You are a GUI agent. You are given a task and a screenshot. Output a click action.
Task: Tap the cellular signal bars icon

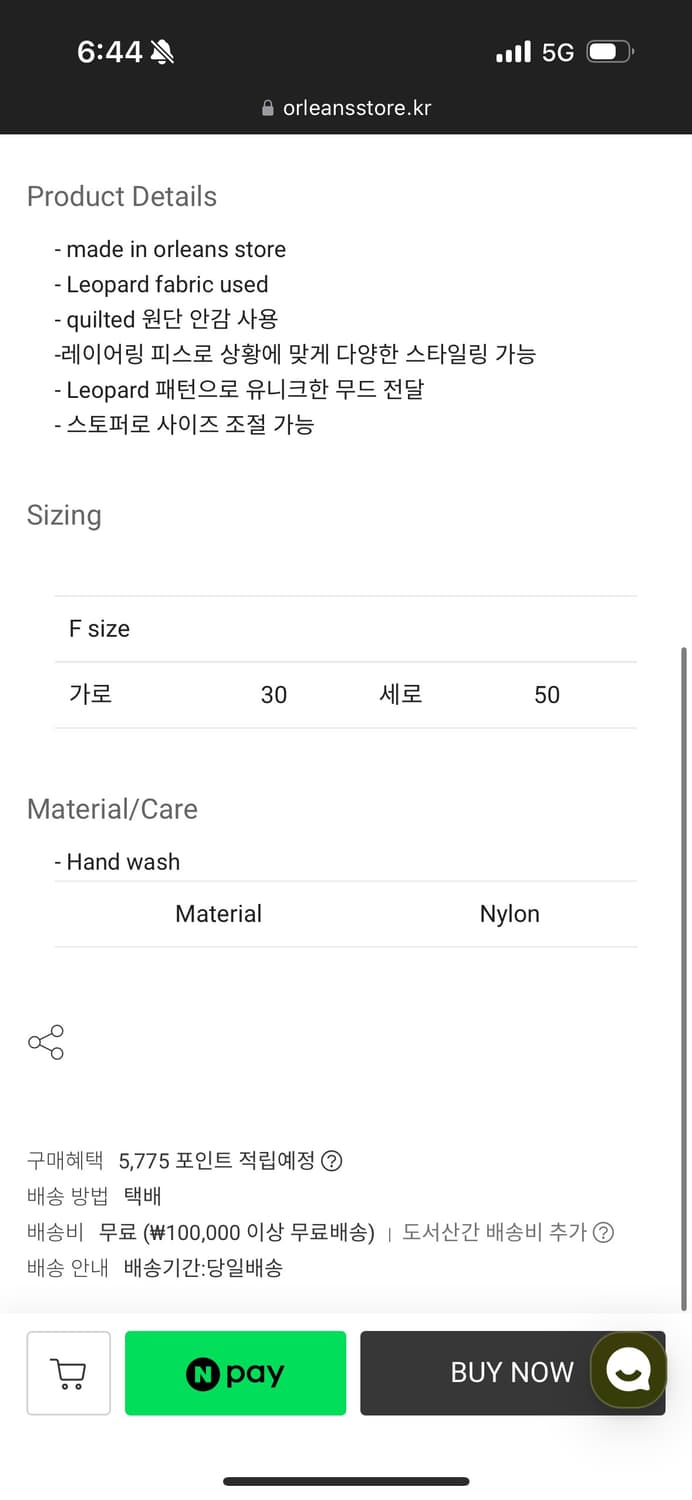tap(513, 52)
